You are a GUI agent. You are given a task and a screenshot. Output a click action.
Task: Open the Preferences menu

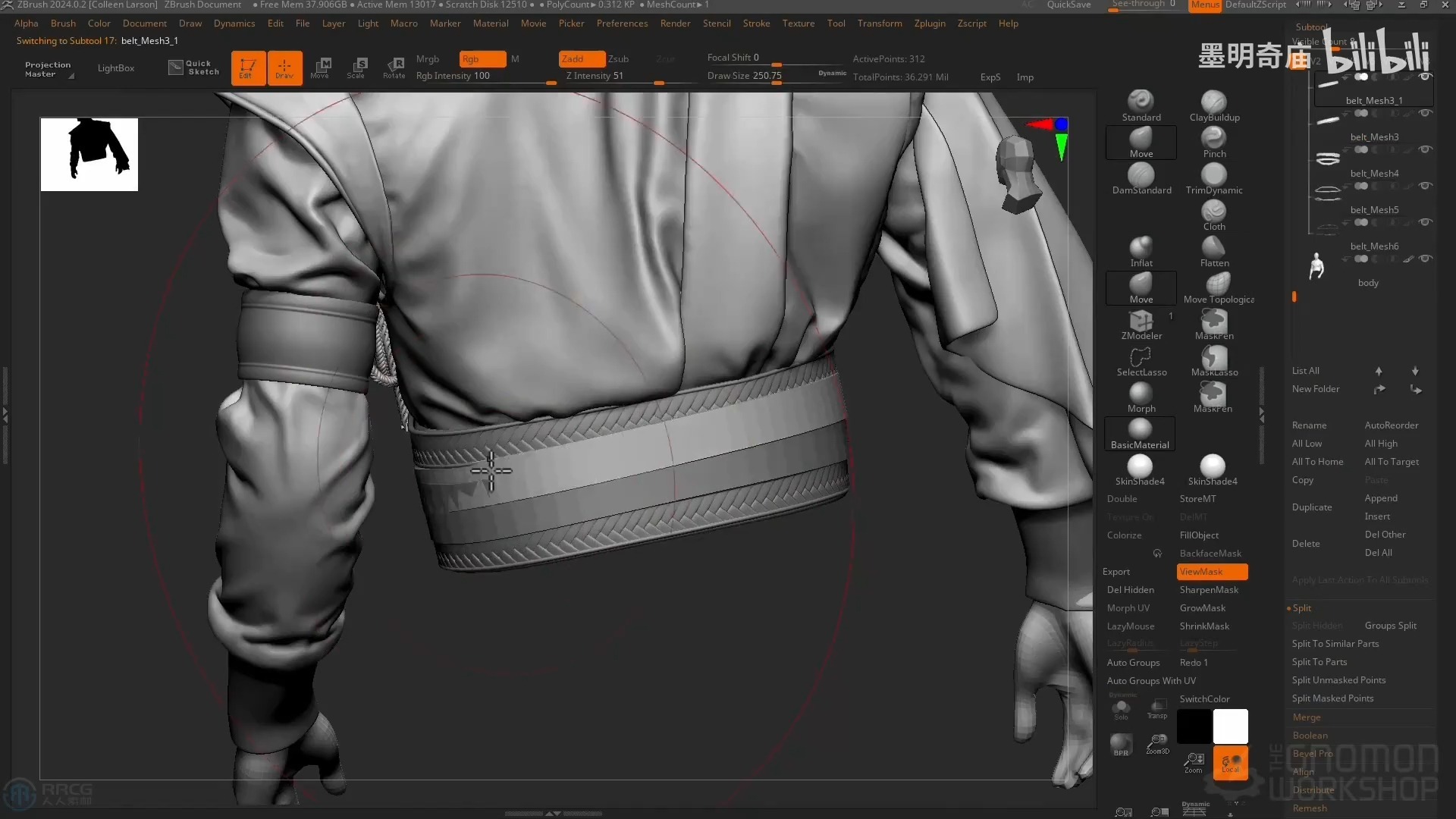[622, 24]
